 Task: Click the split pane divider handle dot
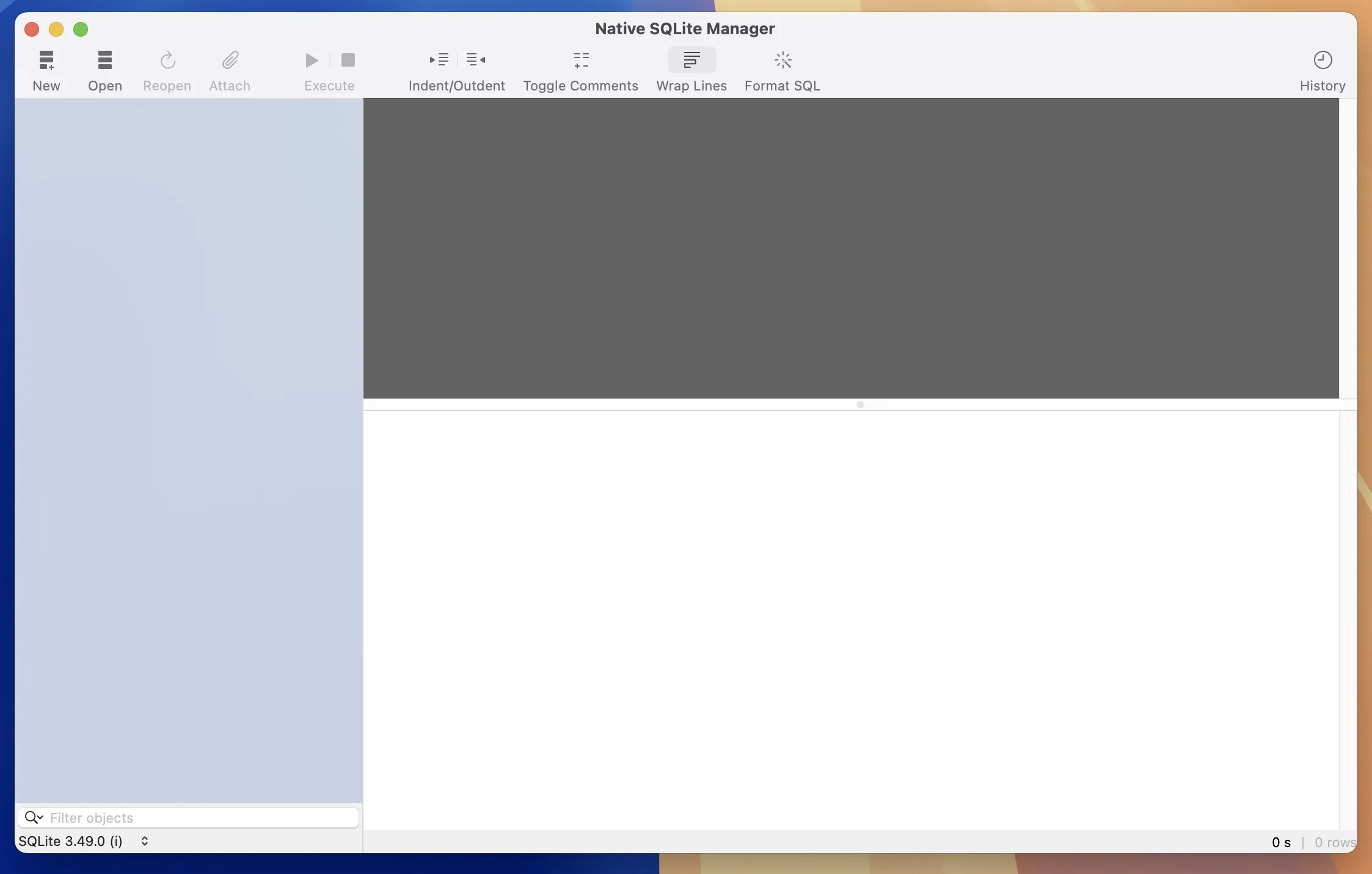click(860, 405)
